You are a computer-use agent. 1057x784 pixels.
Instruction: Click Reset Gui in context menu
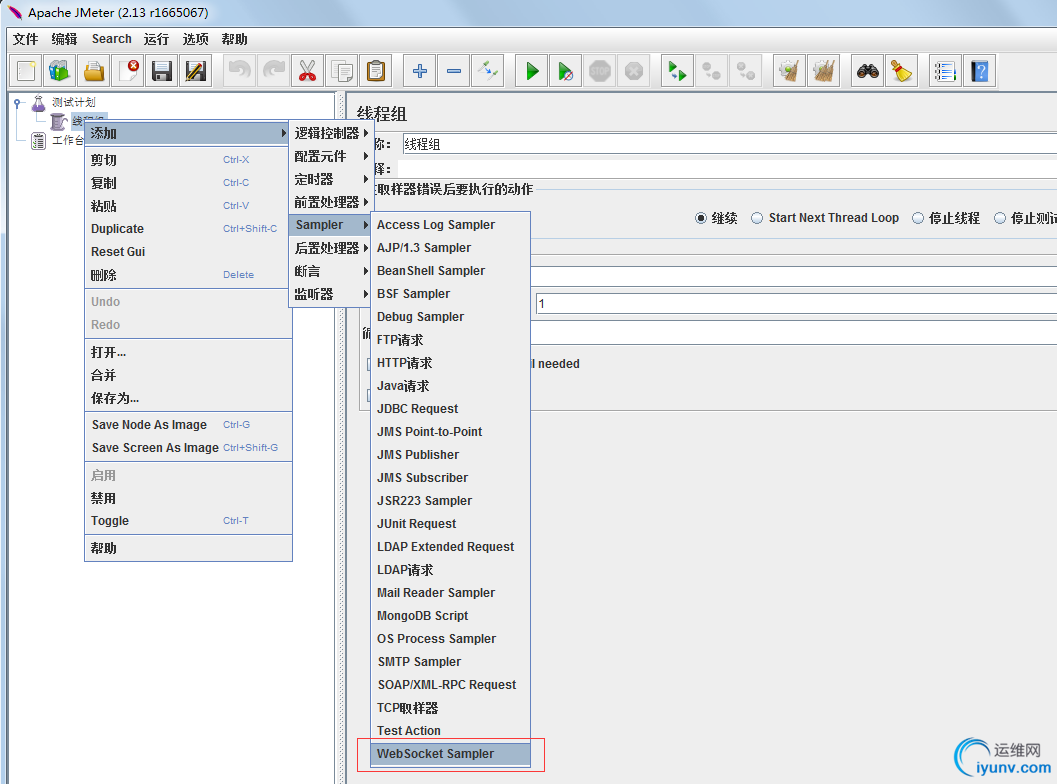[x=188, y=252]
